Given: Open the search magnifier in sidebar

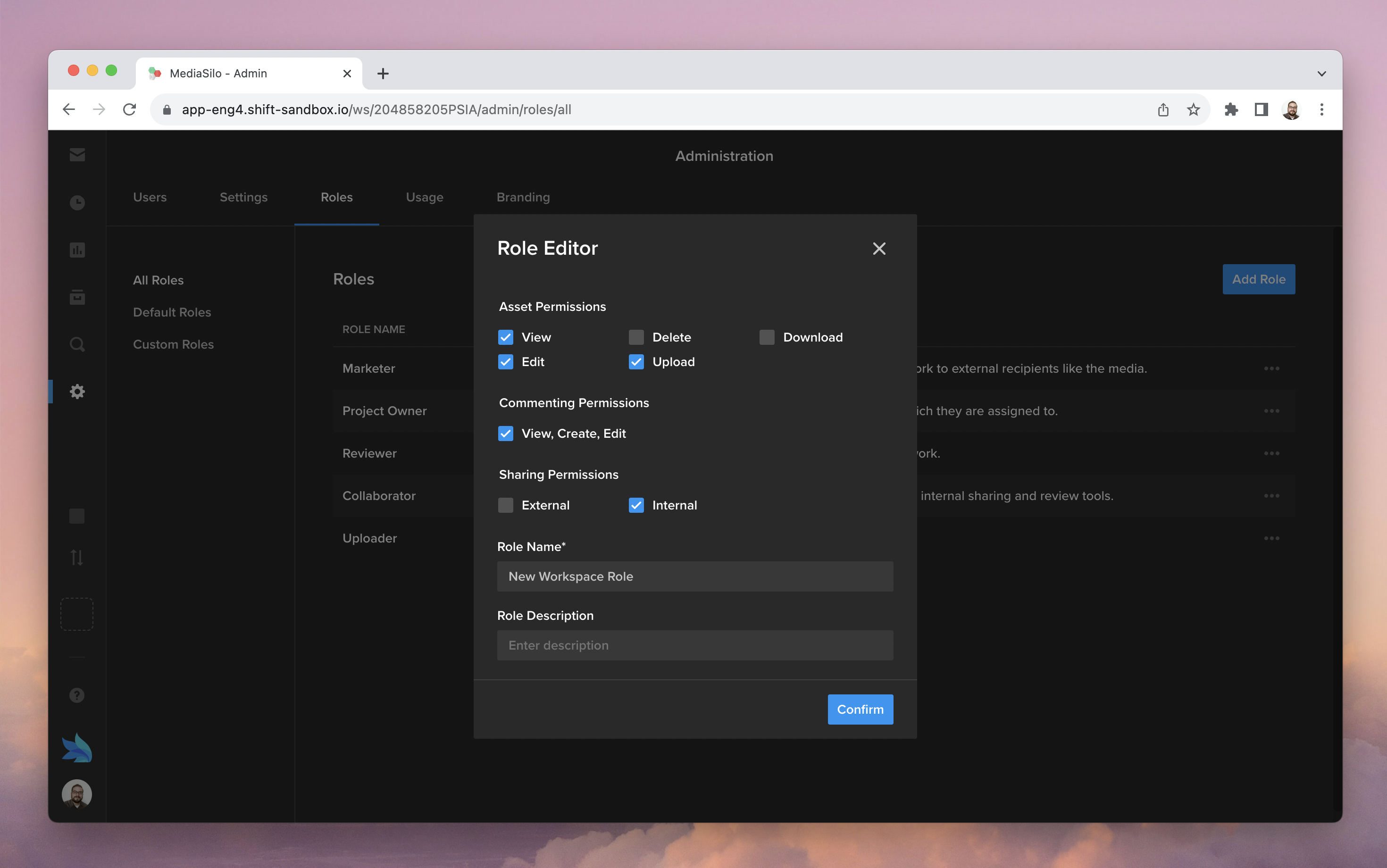Looking at the screenshot, I should click(77, 344).
